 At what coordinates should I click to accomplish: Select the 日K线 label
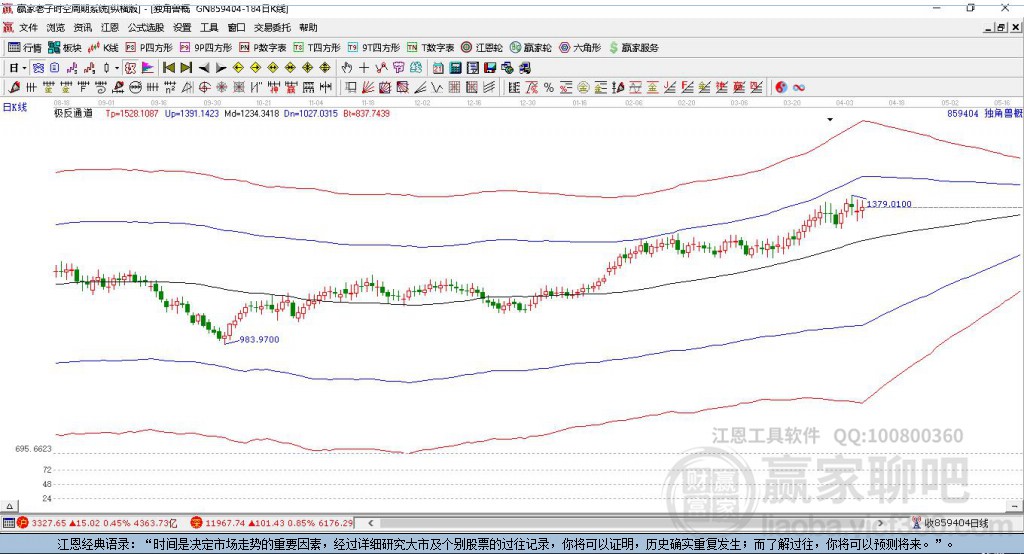click(15, 107)
